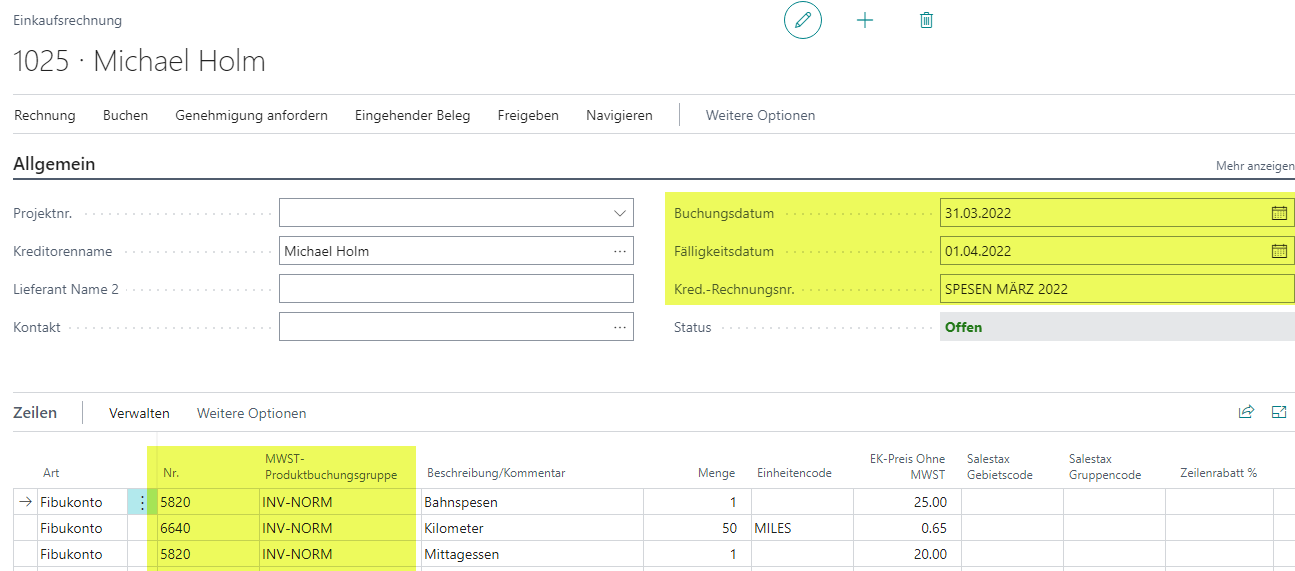Screen dimensions: 1295x571
Task: Open the Rechnung menu
Action: tap(45, 115)
